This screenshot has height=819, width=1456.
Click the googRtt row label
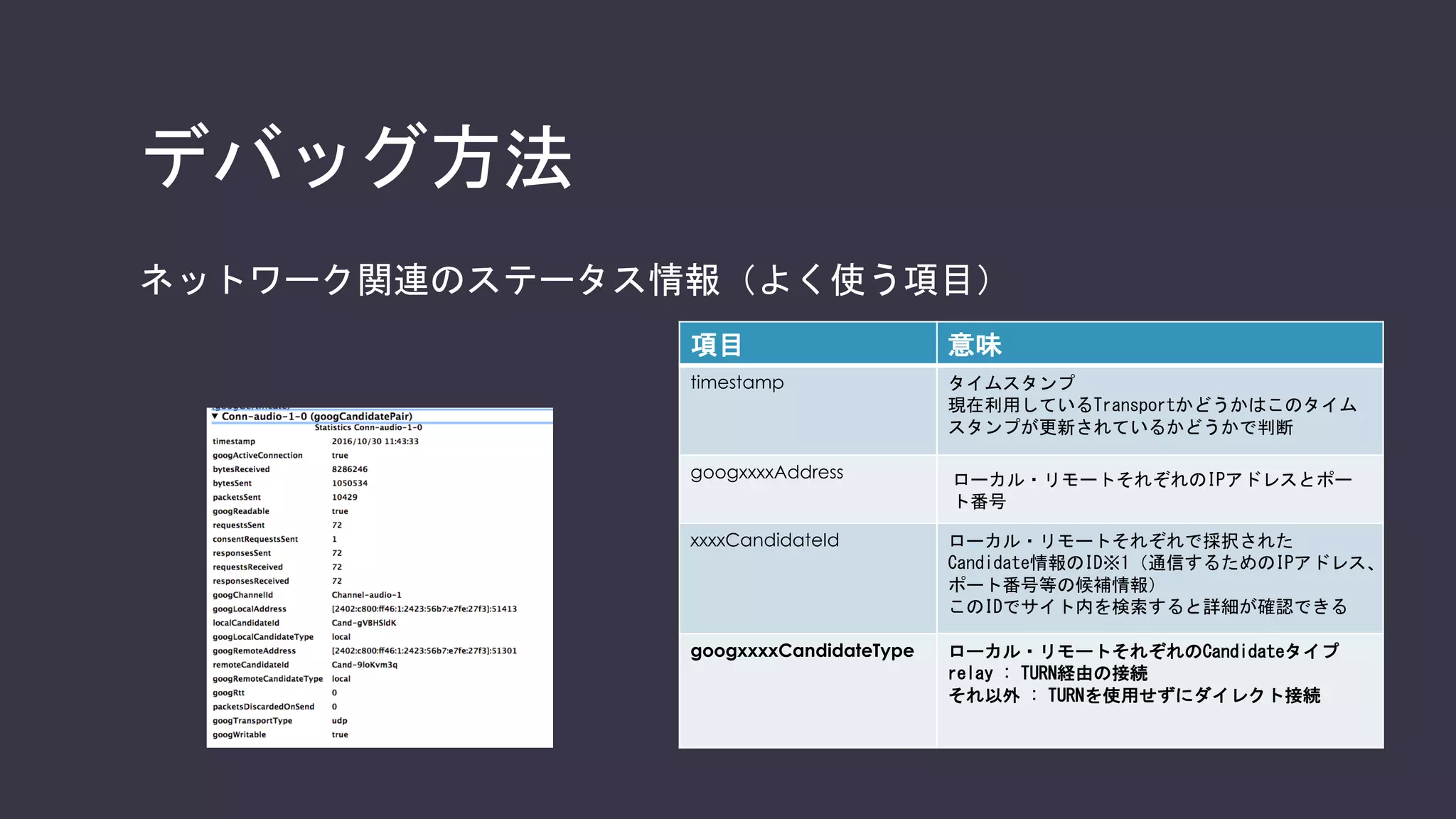(228, 692)
